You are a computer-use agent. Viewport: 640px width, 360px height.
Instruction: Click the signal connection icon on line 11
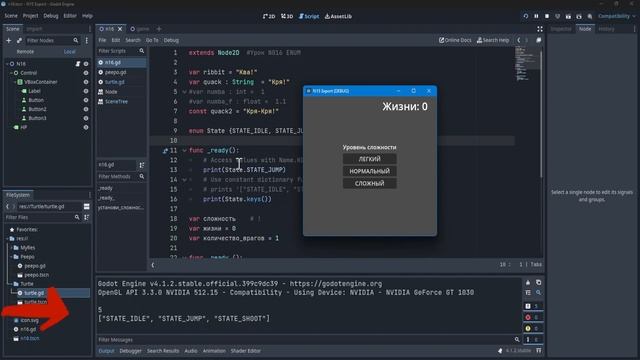click(165, 151)
